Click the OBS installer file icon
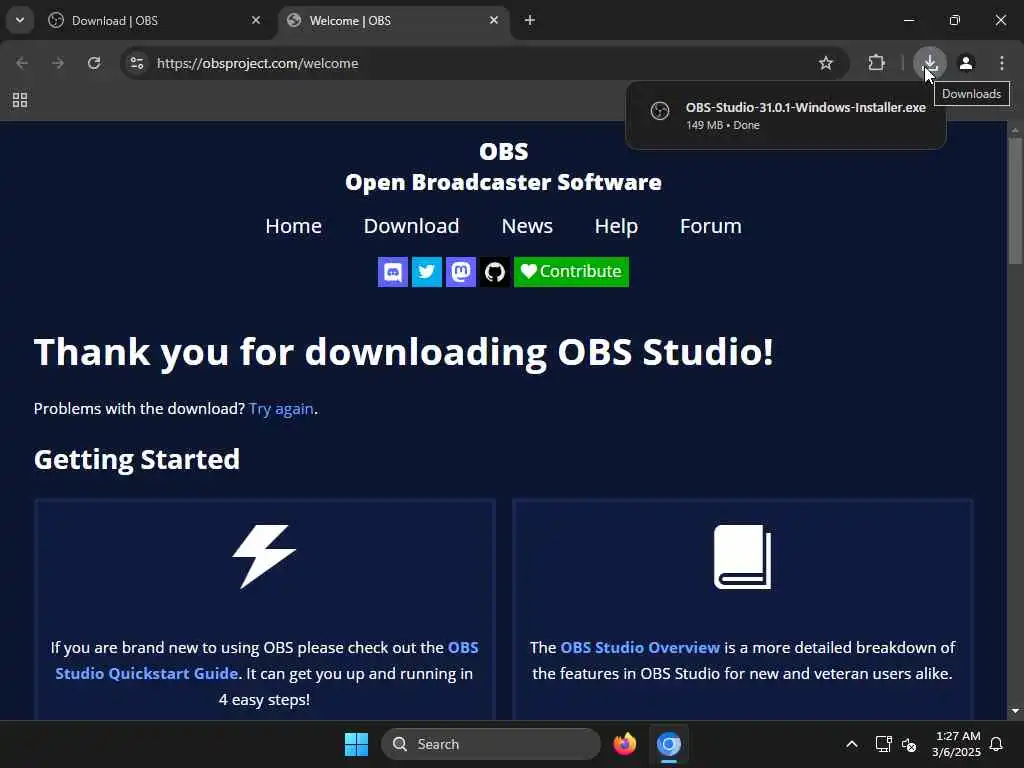Image resolution: width=1024 pixels, height=768 pixels. (x=660, y=111)
